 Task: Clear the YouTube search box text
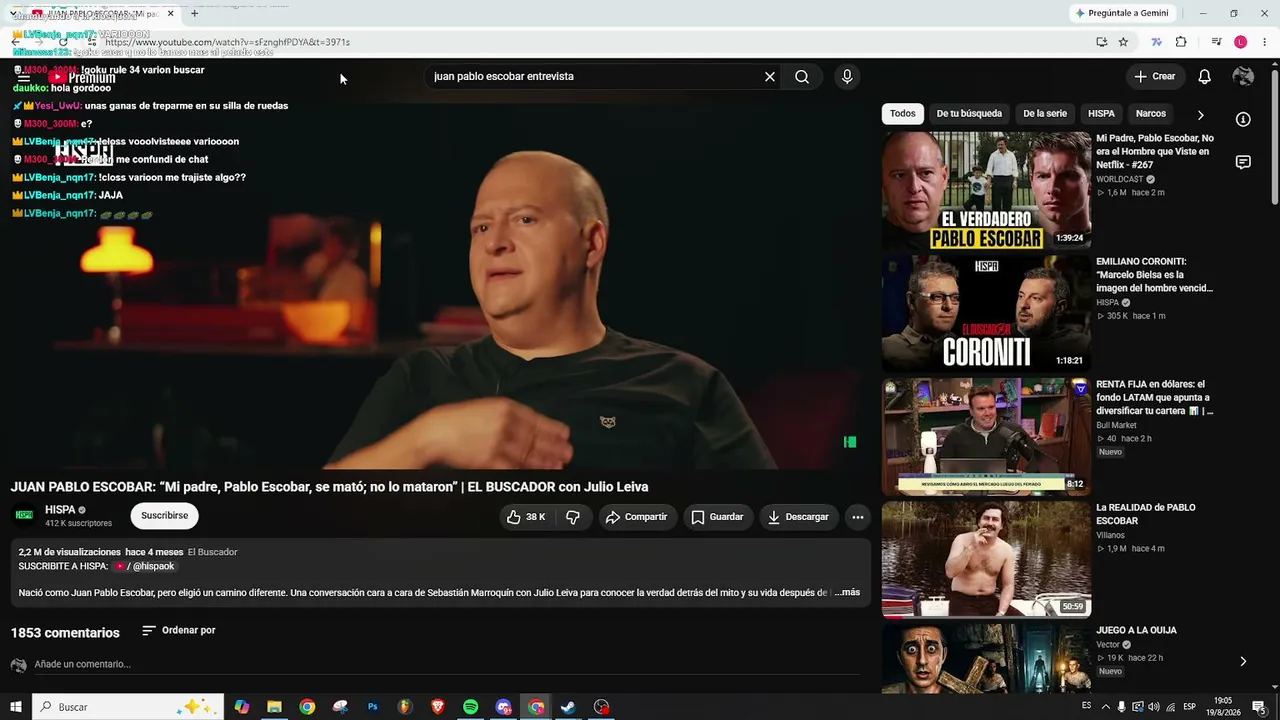pyautogui.click(x=770, y=77)
